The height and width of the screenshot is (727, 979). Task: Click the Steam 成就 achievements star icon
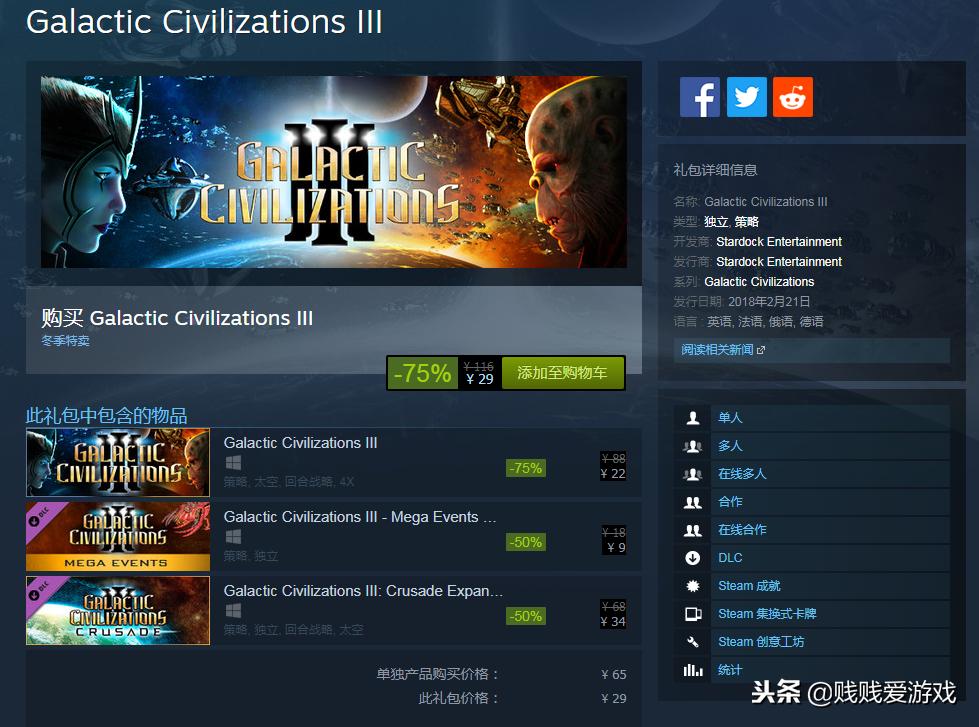pos(692,586)
